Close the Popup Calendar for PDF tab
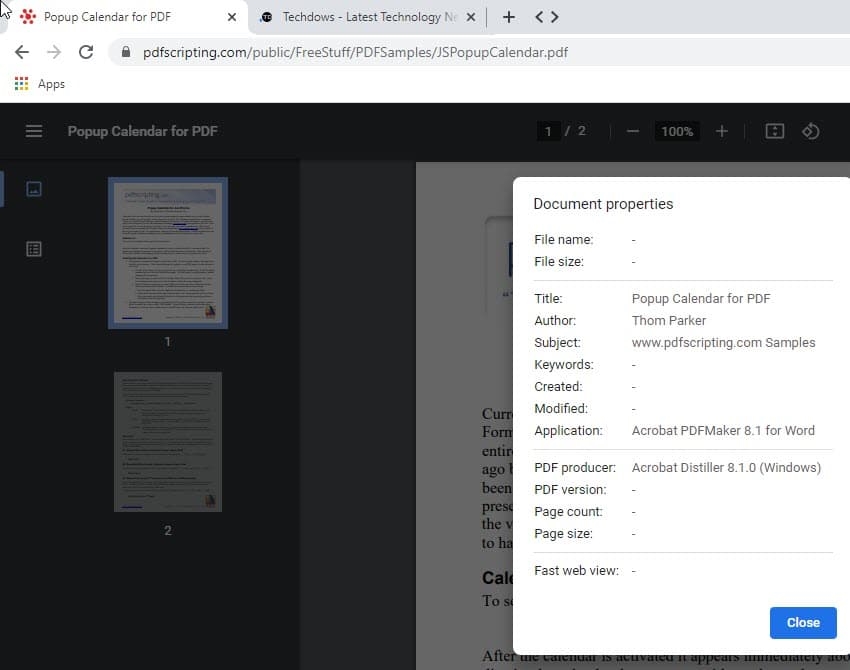Screen dimensions: 850x670 point(232,17)
